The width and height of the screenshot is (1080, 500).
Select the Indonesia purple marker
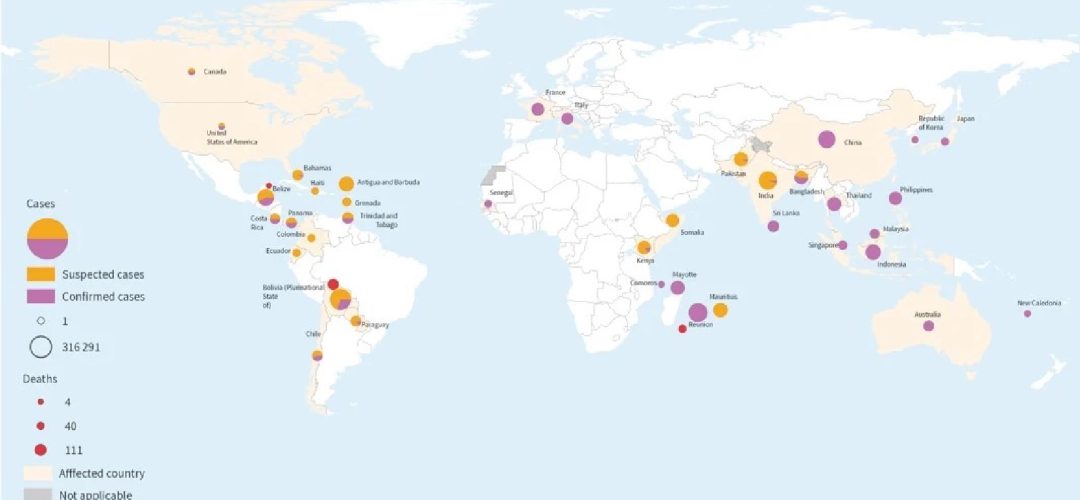(873, 252)
